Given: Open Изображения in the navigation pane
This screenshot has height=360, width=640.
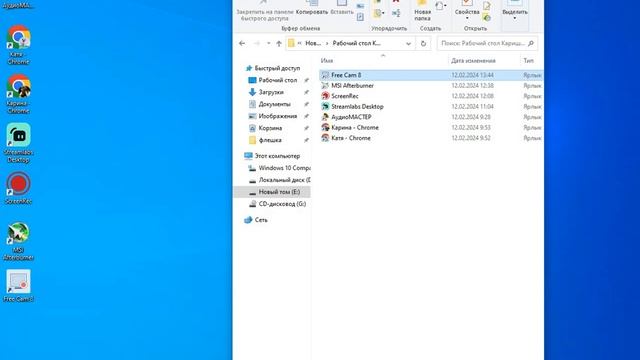Looking at the screenshot, I should coord(278,116).
